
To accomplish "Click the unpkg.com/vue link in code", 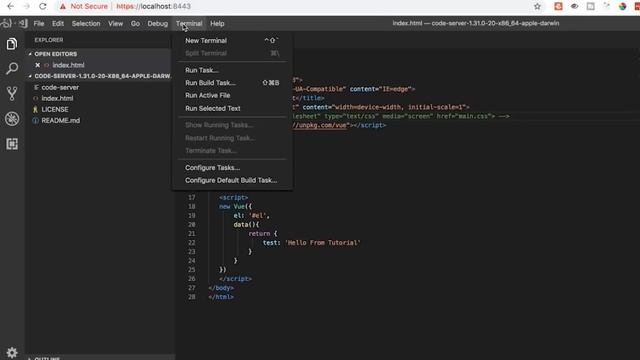I will tap(320, 125).
